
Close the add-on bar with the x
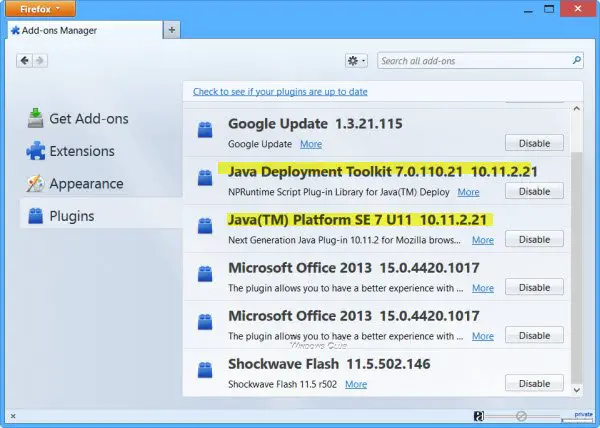click(13, 416)
